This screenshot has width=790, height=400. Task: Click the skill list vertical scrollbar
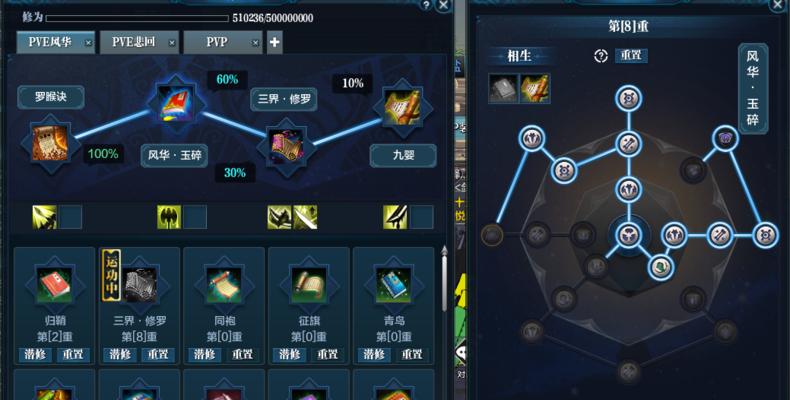tap(444, 279)
